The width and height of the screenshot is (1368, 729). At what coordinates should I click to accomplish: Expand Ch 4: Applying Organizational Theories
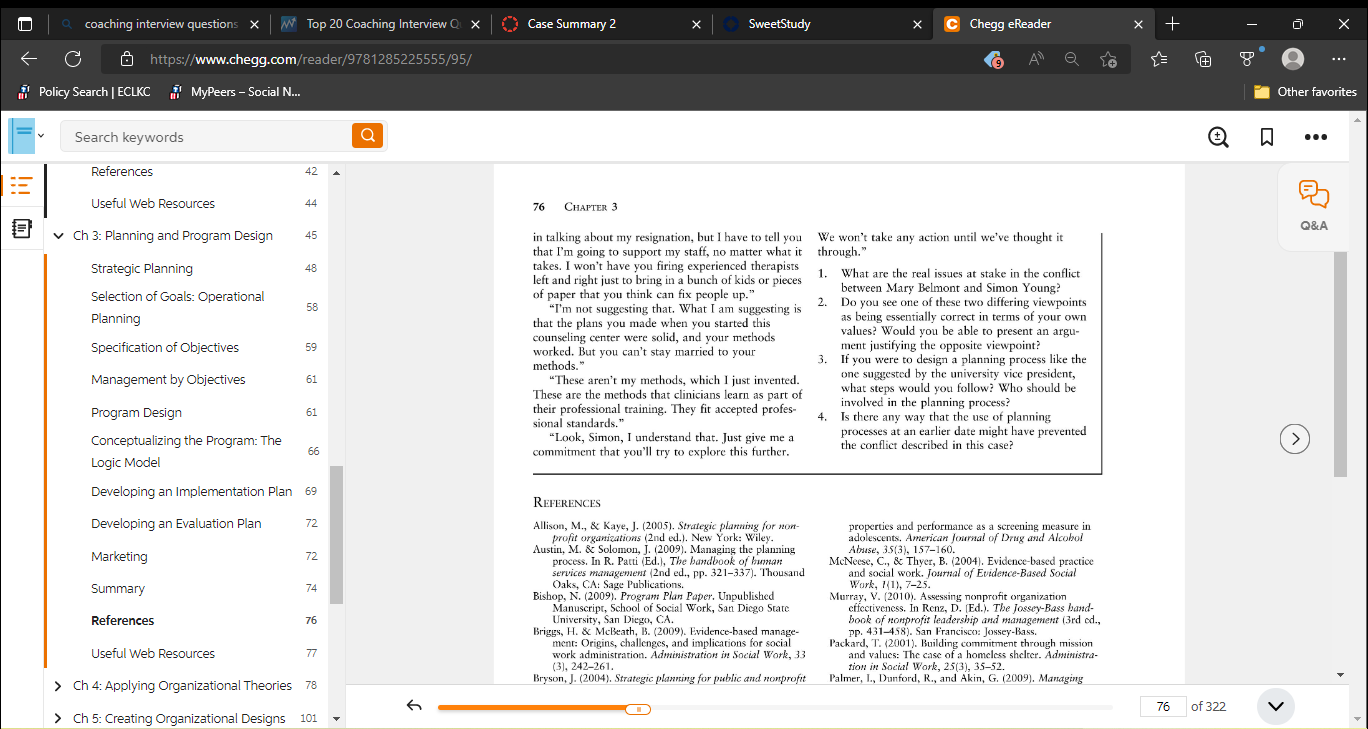pos(59,686)
